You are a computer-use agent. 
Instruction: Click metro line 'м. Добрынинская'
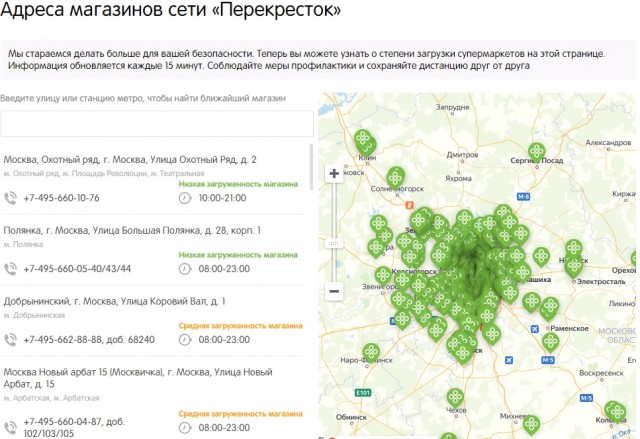click(x=34, y=315)
